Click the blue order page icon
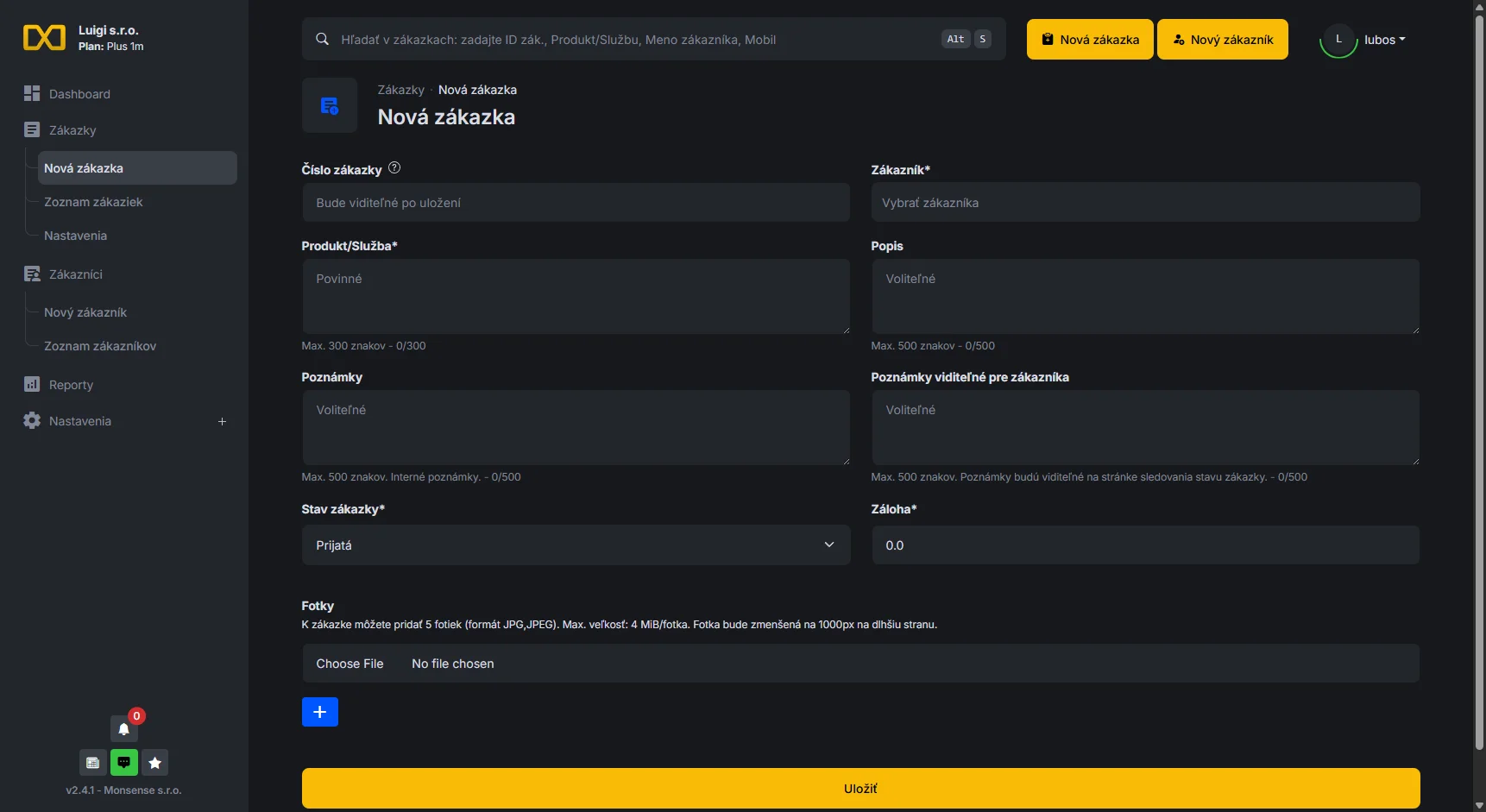Viewport: 1486px width, 812px height. click(x=330, y=105)
